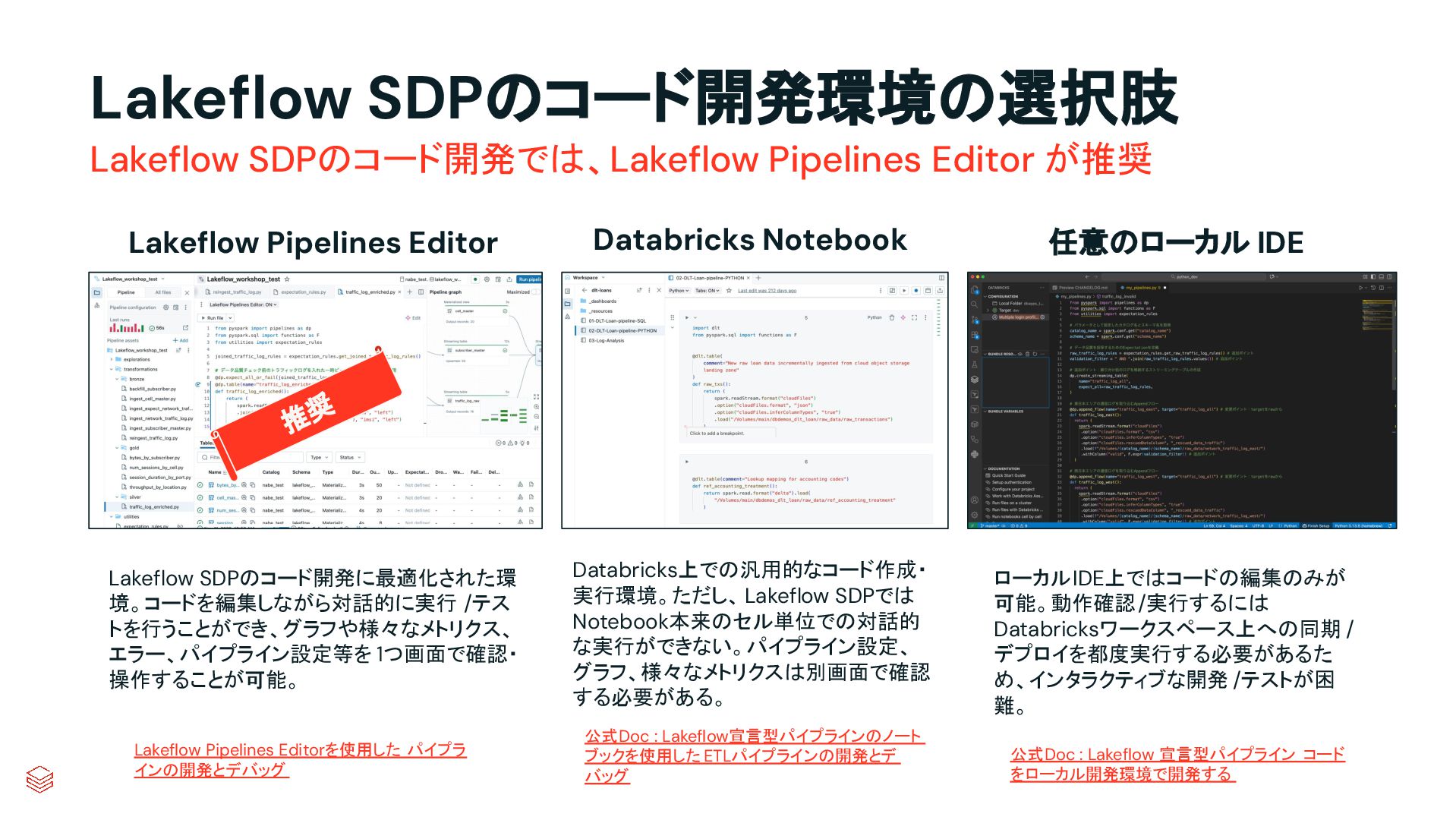Open 01-DLT-Loan-pipeline-SQL in workspace list
1456x820 pixels.
tap(617, 320)
